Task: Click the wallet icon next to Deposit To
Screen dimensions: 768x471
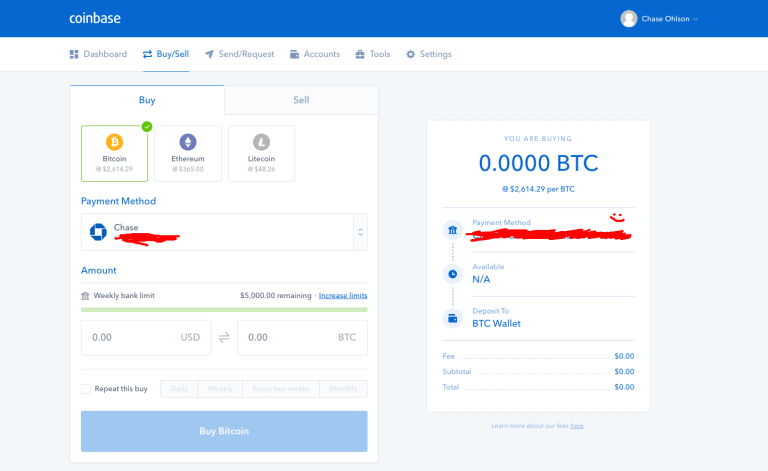Action: (x=453, y=318)
